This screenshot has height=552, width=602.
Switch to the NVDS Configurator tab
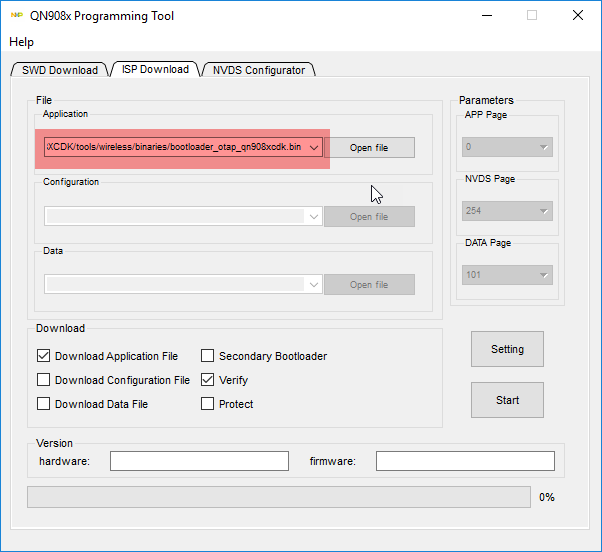(x=258, y=70)
